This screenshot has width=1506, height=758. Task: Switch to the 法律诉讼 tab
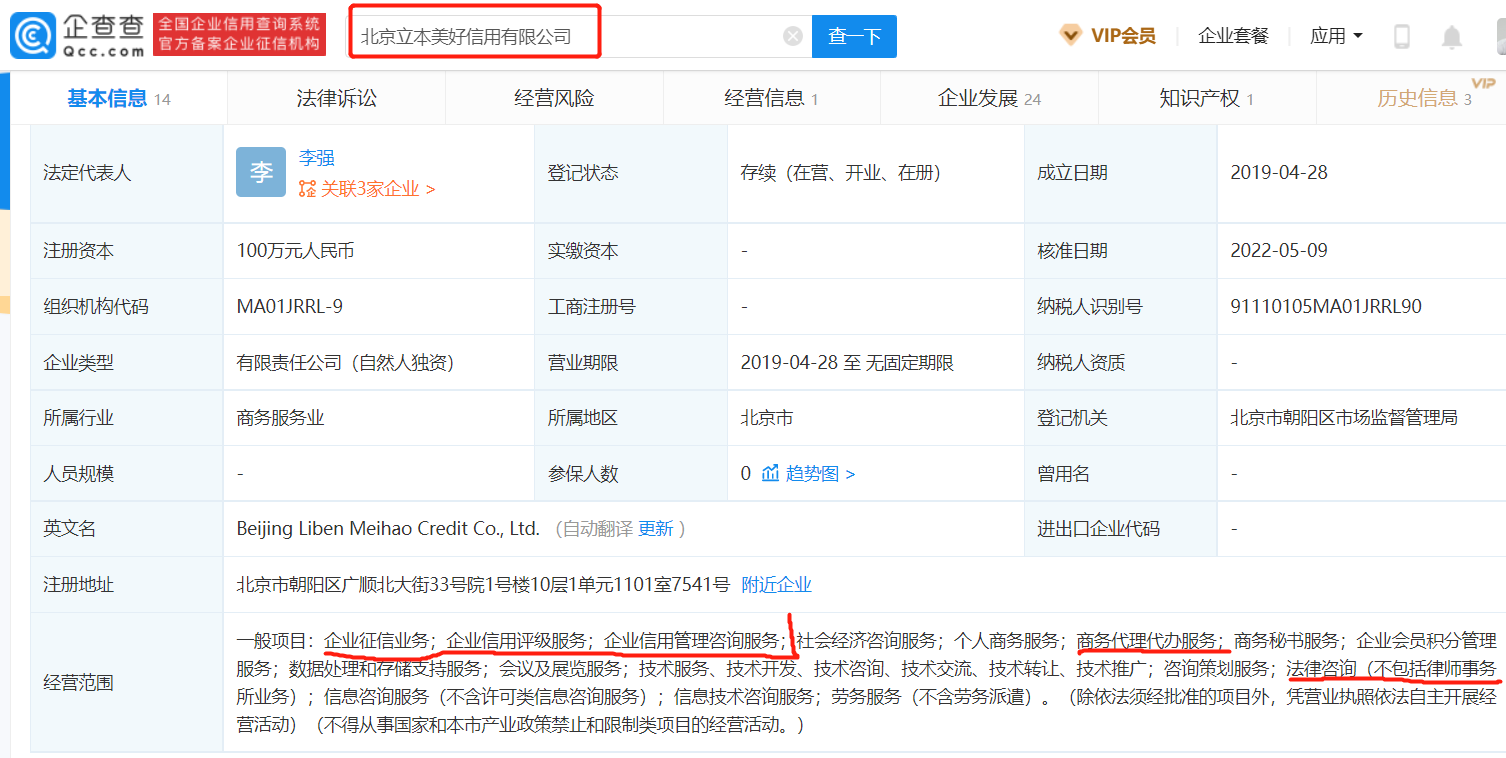(x=337, y=98)
